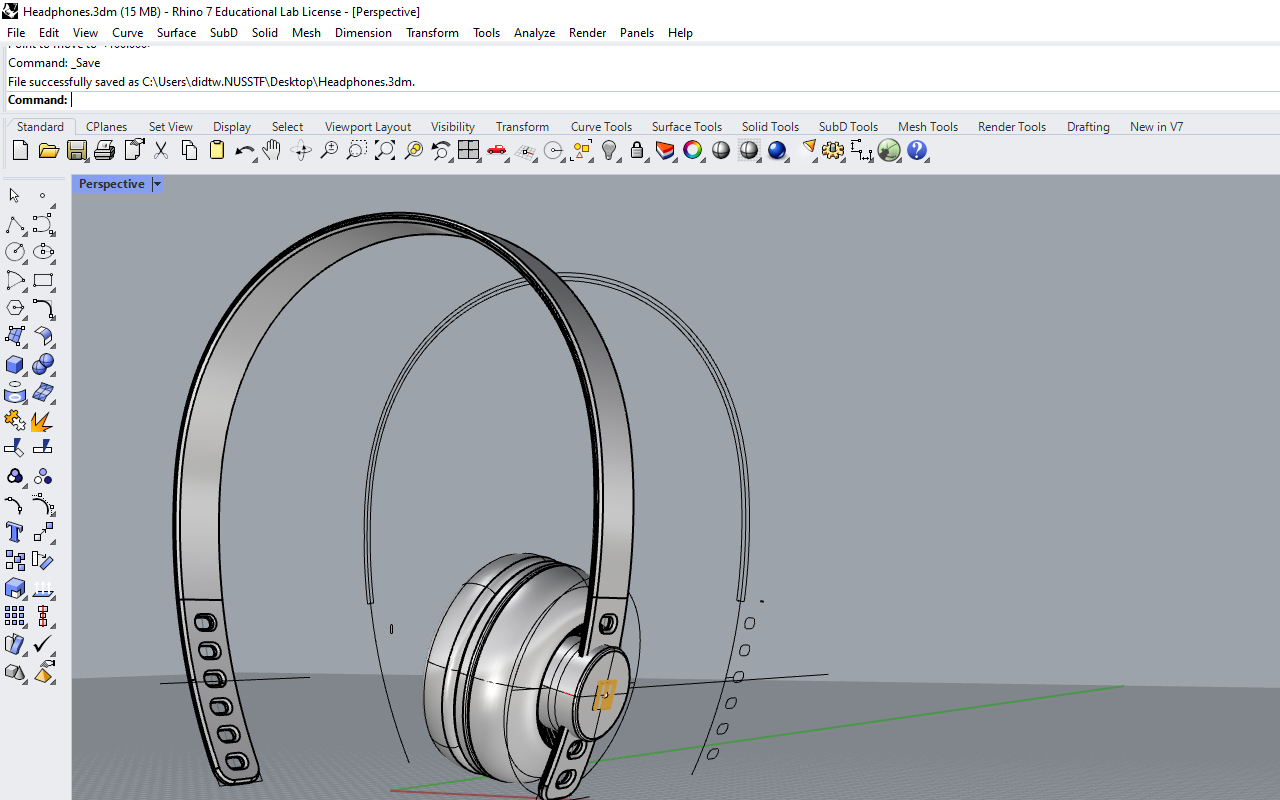Click the arrow pointer Select tool
Screen dimensions: 1280x800
(15, 196)
